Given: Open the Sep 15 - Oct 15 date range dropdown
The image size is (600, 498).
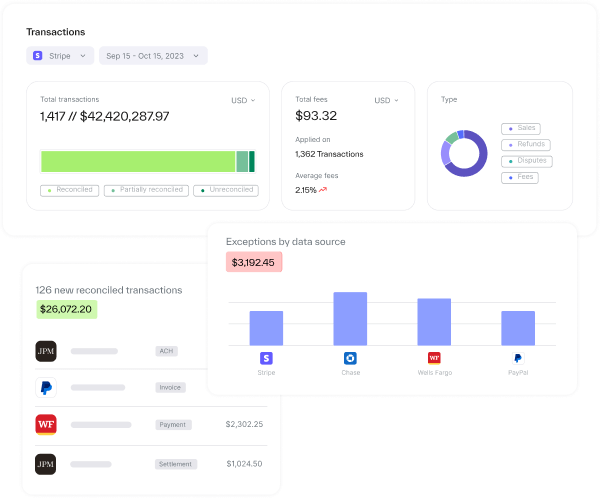Looking at the screenshot, I should click(153, 56).
